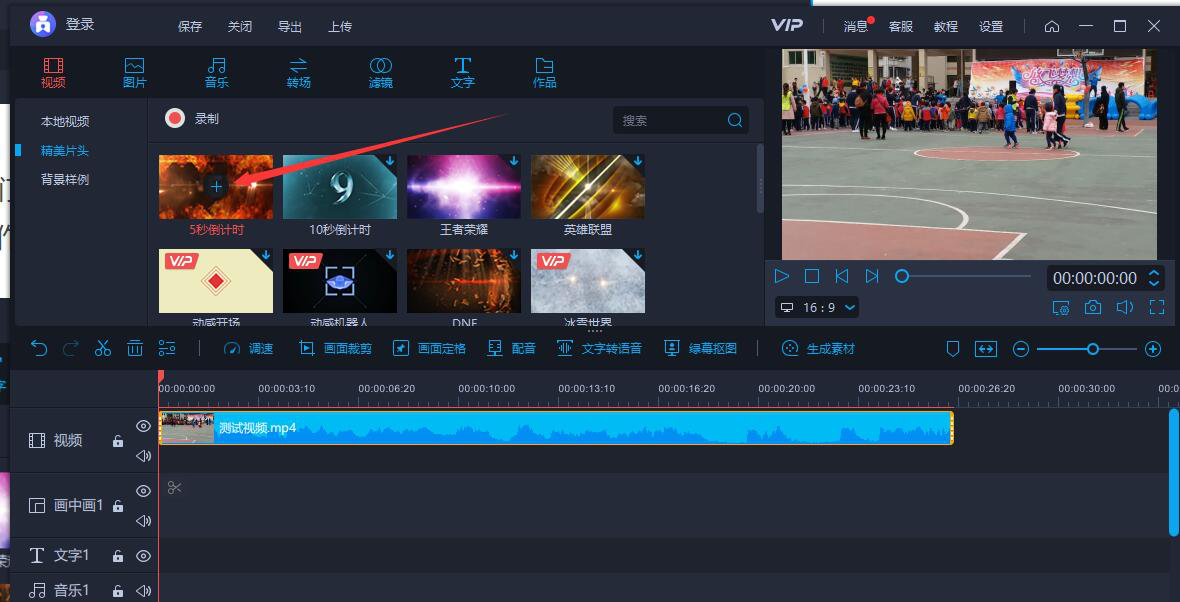Click 关闭 in the top menu
The width and height of the screenshot is (1180, 602).
tap(240, 26)
